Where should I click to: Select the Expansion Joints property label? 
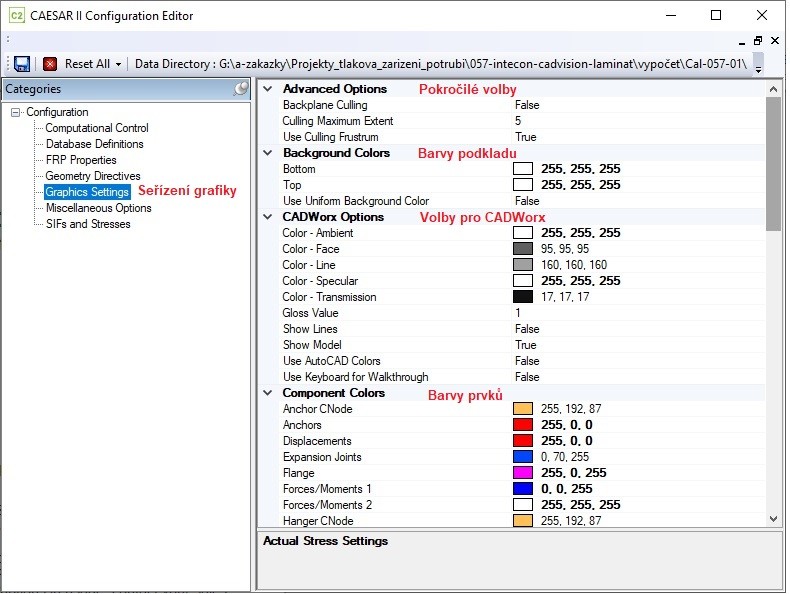click(x=322, y=457)
